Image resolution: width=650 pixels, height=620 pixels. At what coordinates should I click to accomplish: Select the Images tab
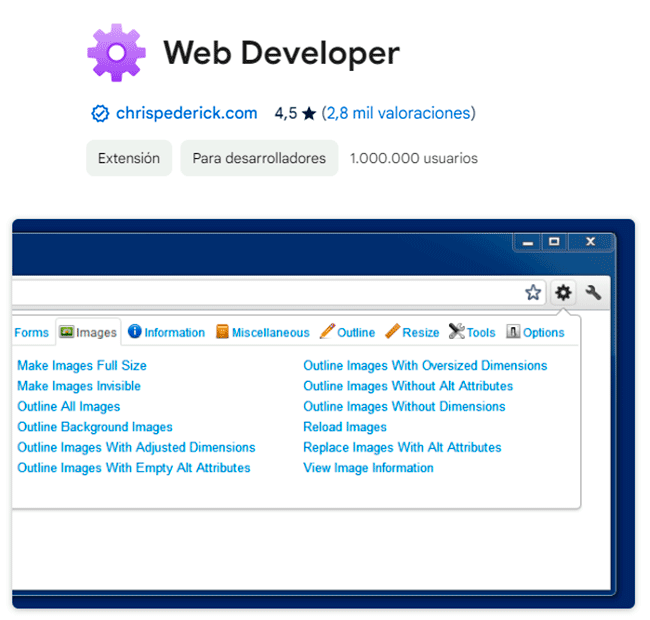(88, 332)
